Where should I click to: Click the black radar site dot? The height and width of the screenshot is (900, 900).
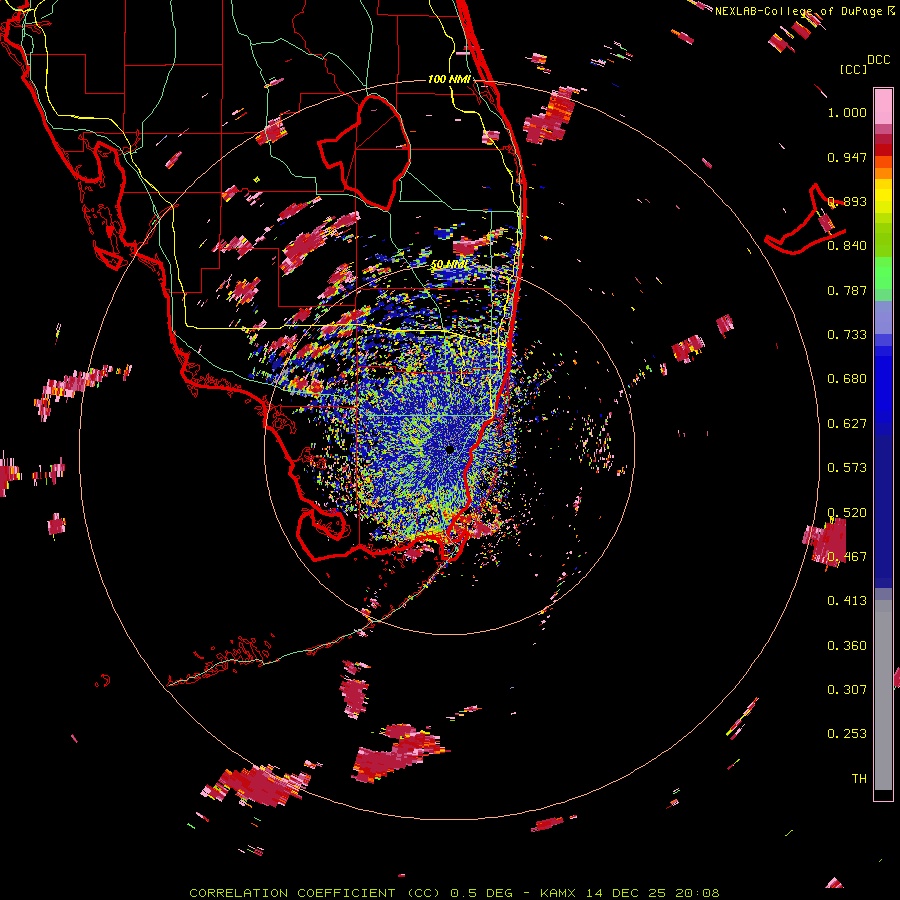[449, 449]
